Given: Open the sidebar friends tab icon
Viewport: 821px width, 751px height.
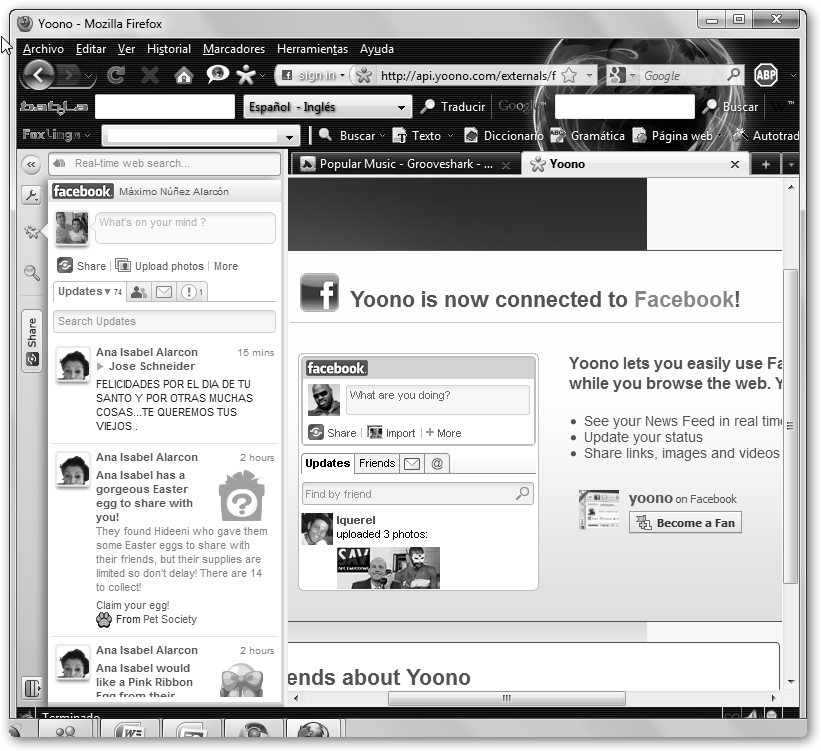Looking at the screenshot, I should pos(139,292).
